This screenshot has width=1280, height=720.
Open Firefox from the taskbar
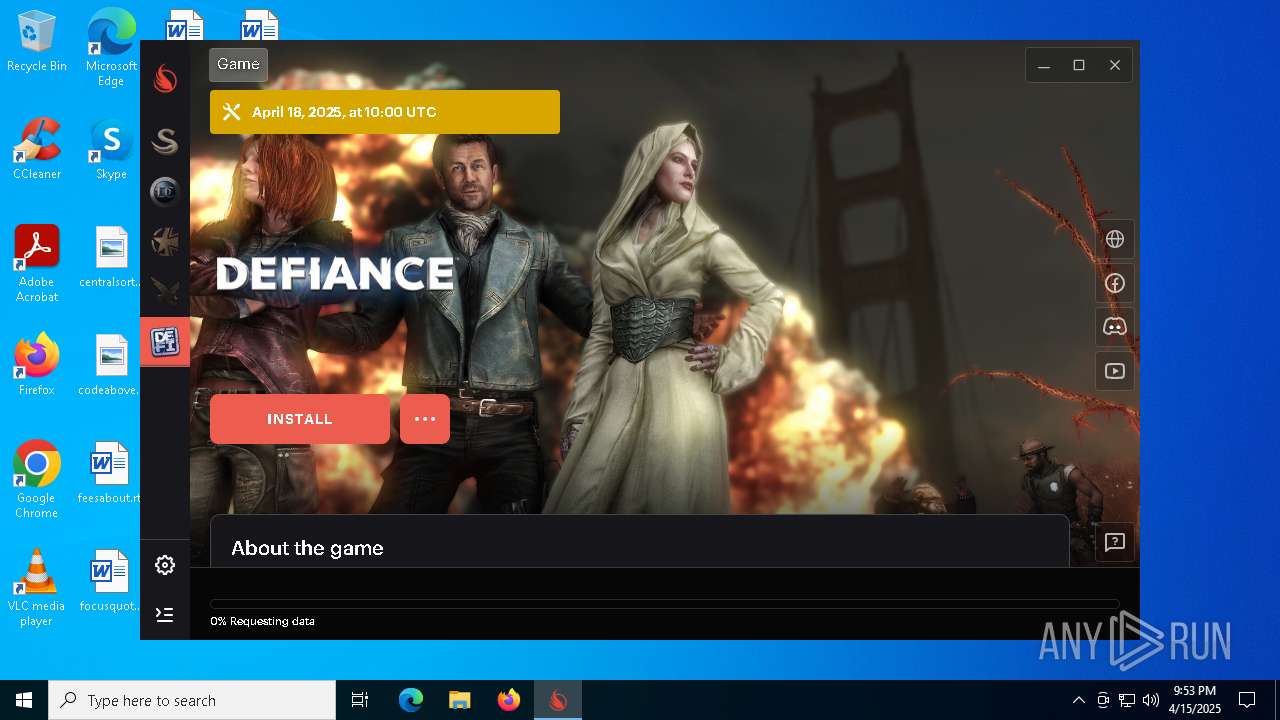pyautogui.click(x=508, y=700)
